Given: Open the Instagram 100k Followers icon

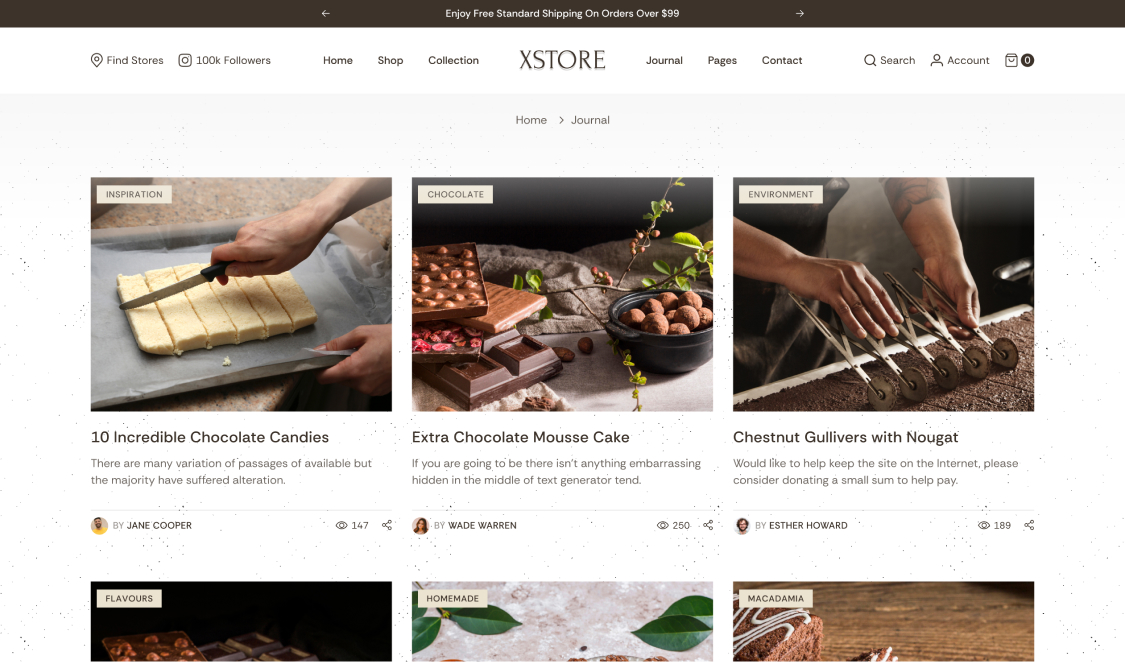Looking at the screenshot, I should (x=185, y=60).
